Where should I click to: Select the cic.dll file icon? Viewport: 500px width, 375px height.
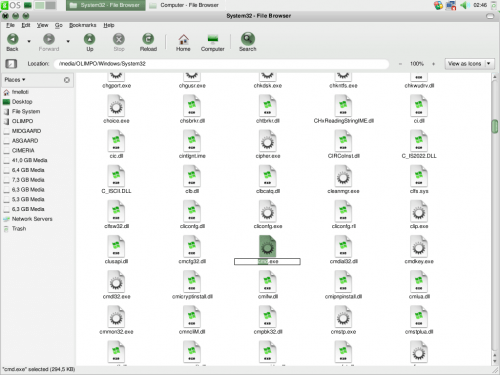tap(116, 142)
